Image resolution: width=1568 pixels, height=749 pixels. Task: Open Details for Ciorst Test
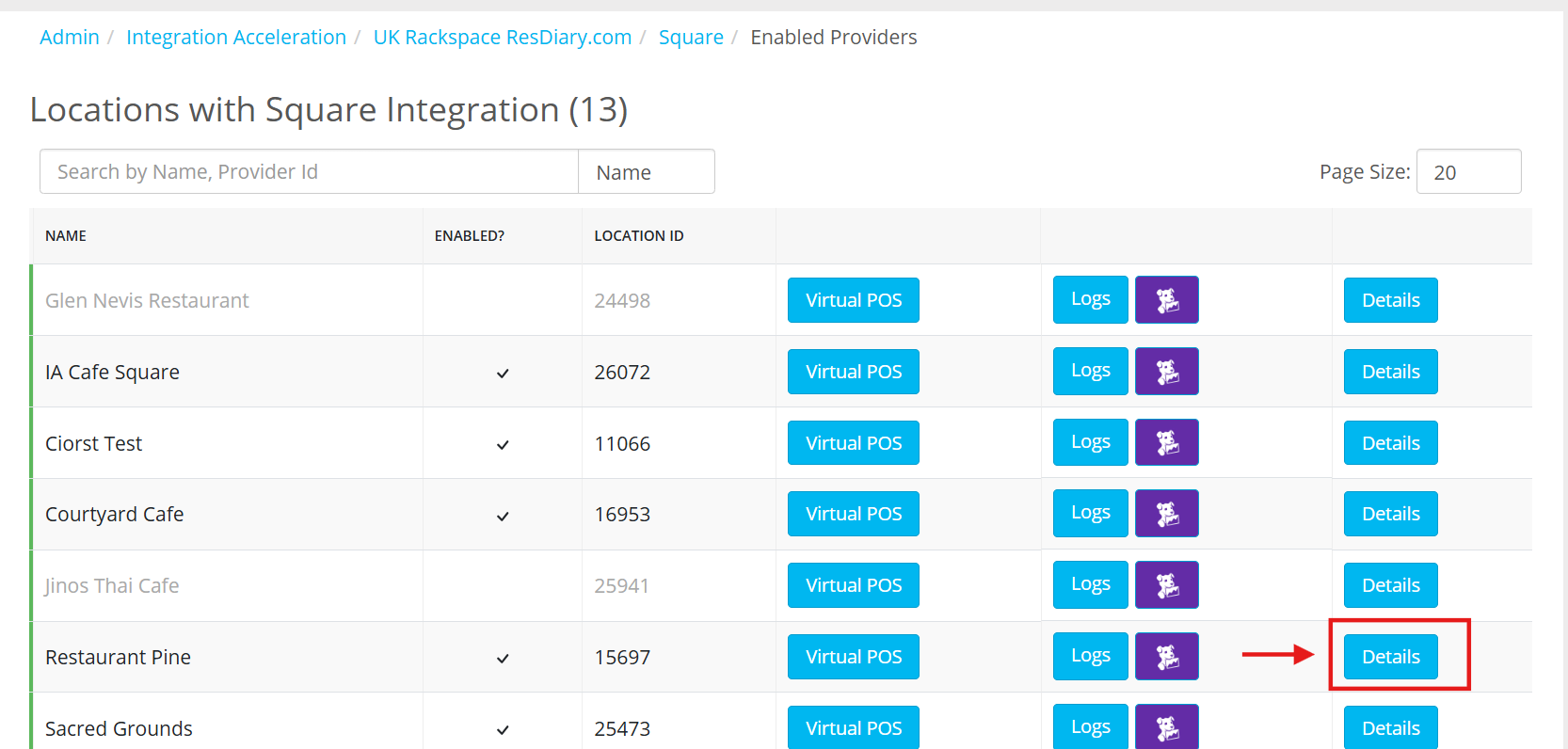pyautogui.click(x=1391, y=443)
